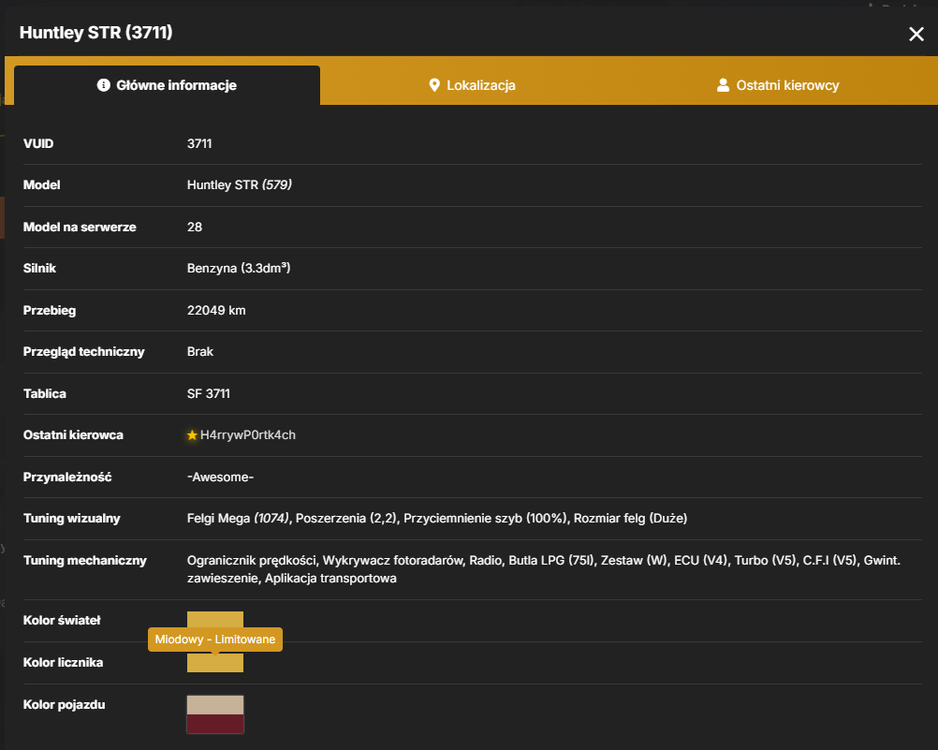Click the Przebieg label

(x=49, y=310)
